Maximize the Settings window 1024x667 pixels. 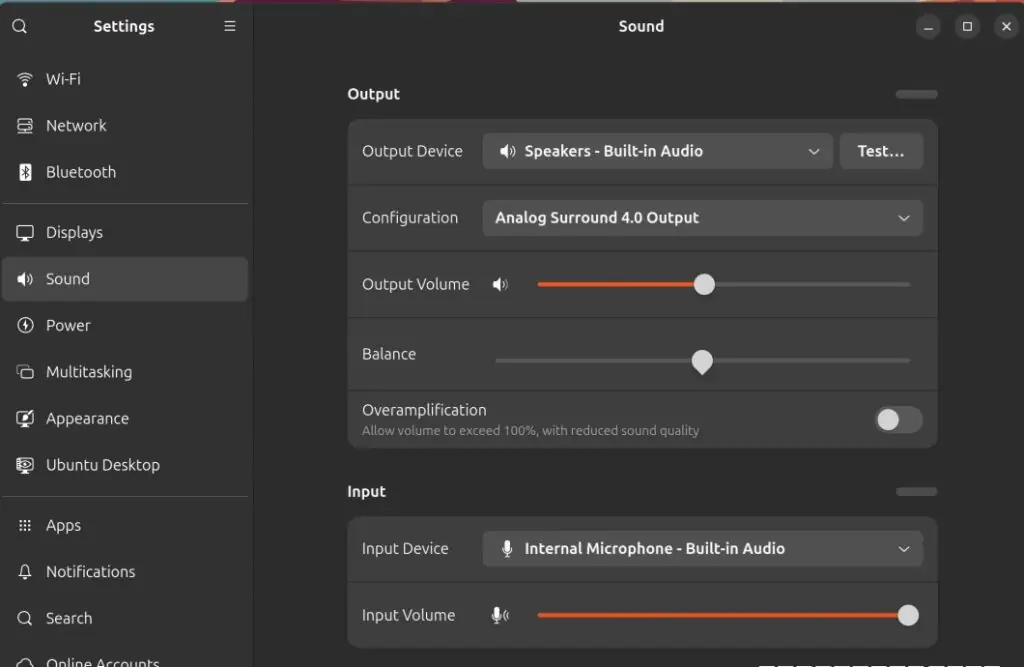click(x=967, y=27)
